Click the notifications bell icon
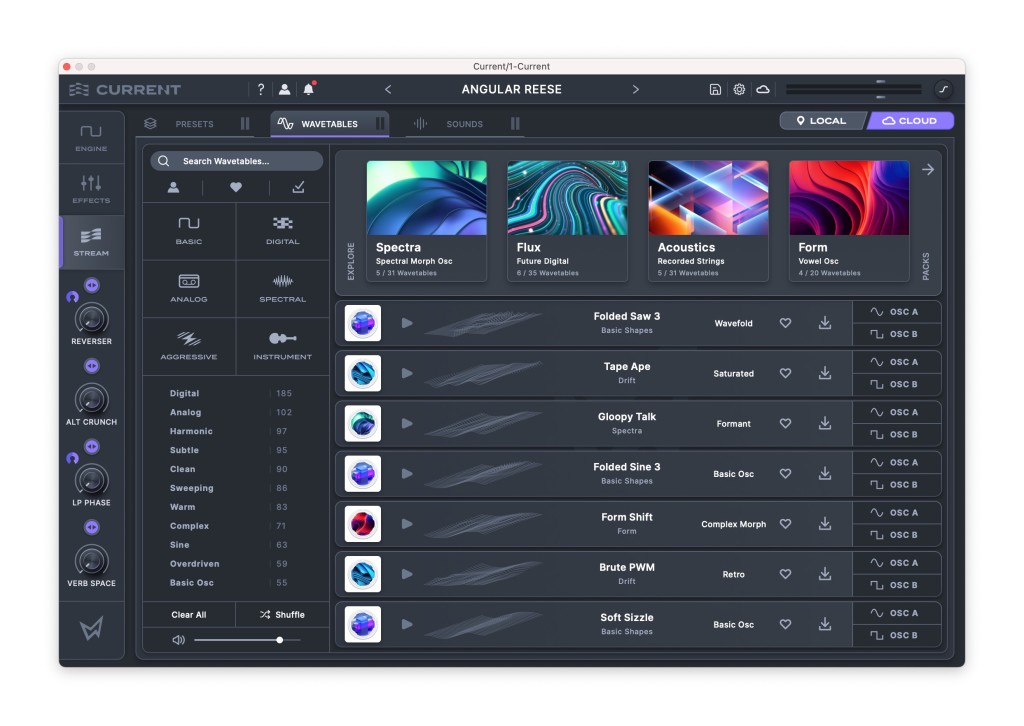This screenshot has width=1024, height=726. click(308, 89)
